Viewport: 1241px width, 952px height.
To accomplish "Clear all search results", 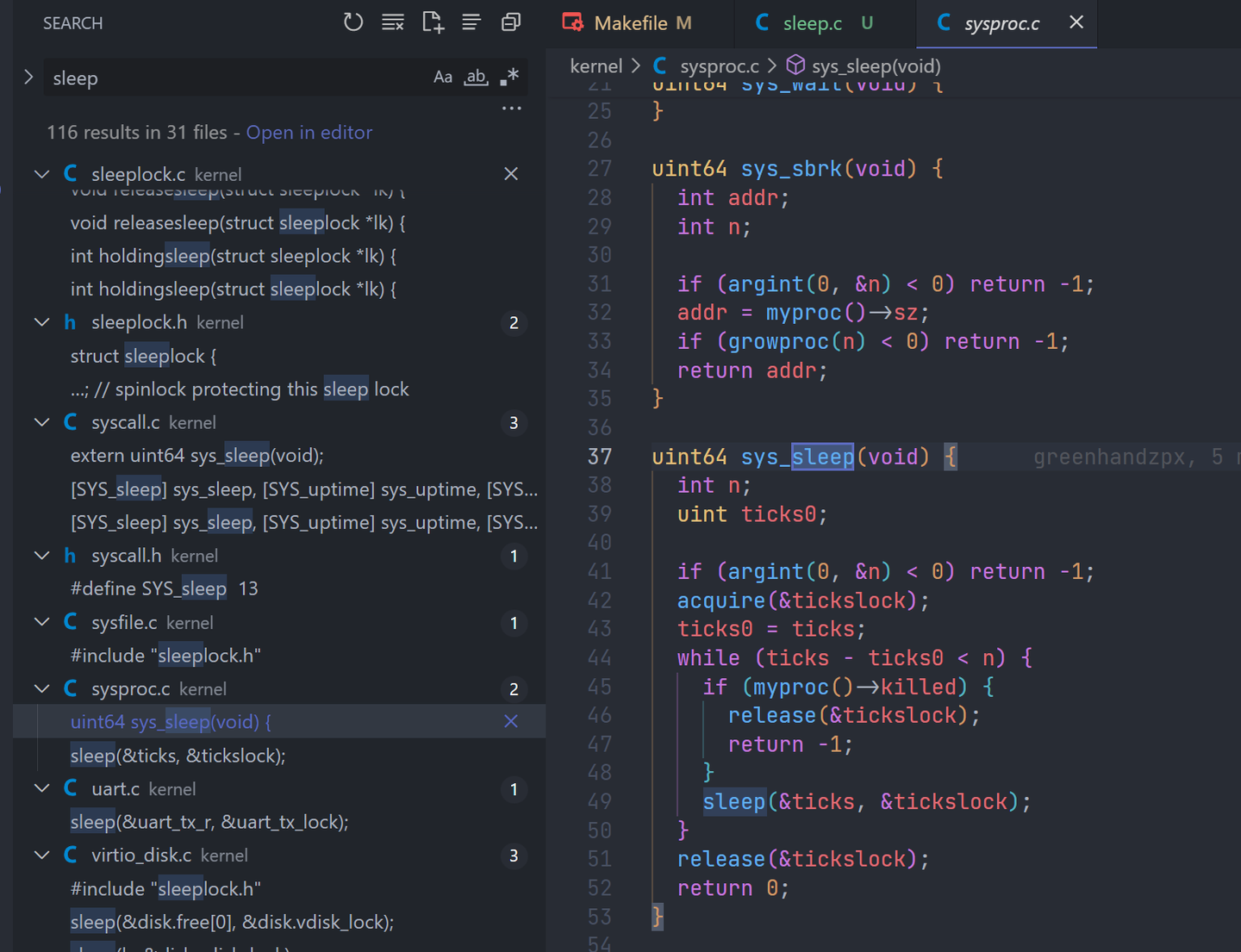I will [393, 22].
